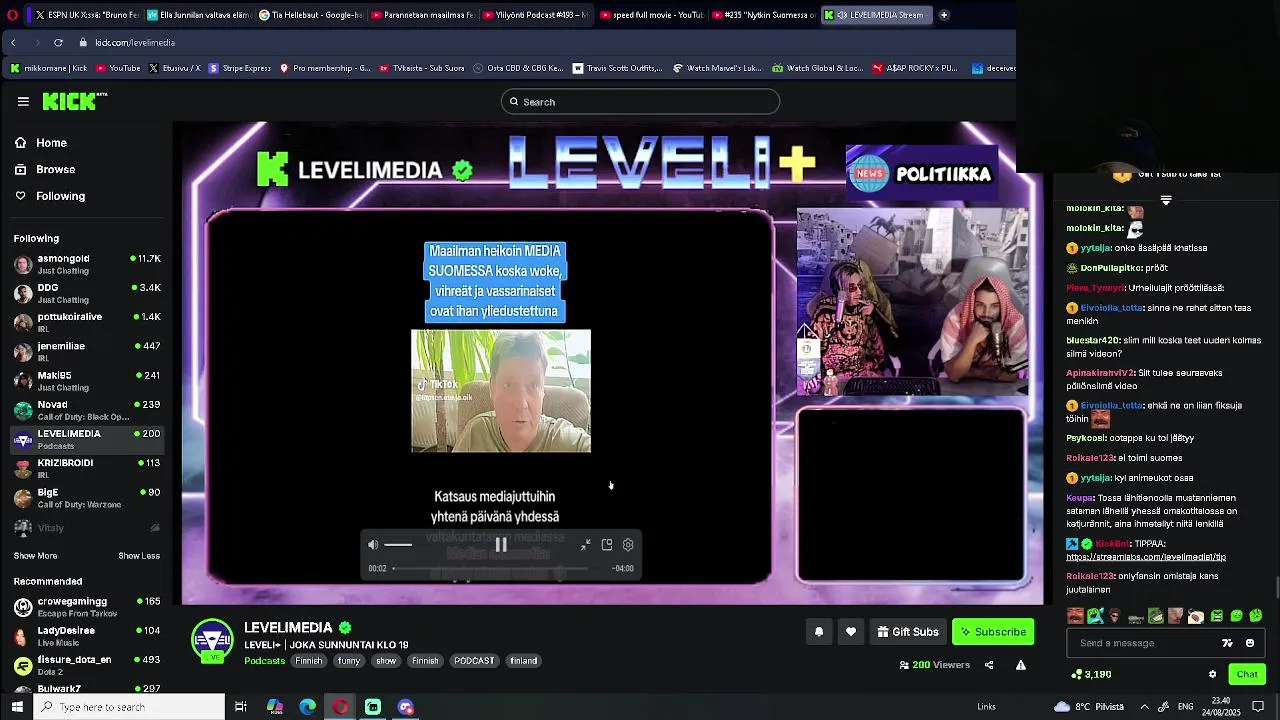Open the Podcasts category link
The width and height of the screenshot is (1280, 720).
pos(265,661)
